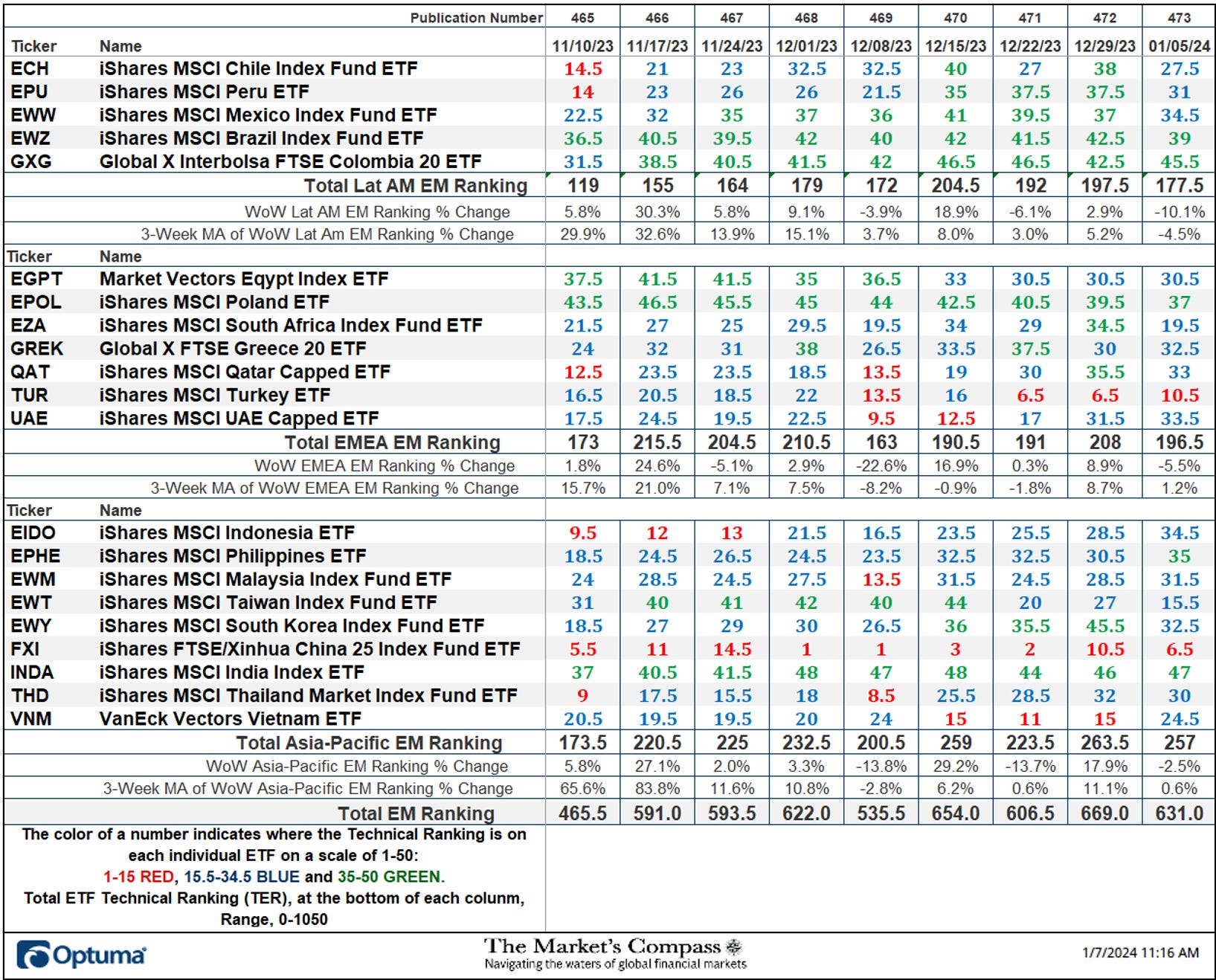Select the EZA ticker cell
Screen dimensions: 1216x980
click(x=28, y=325)
